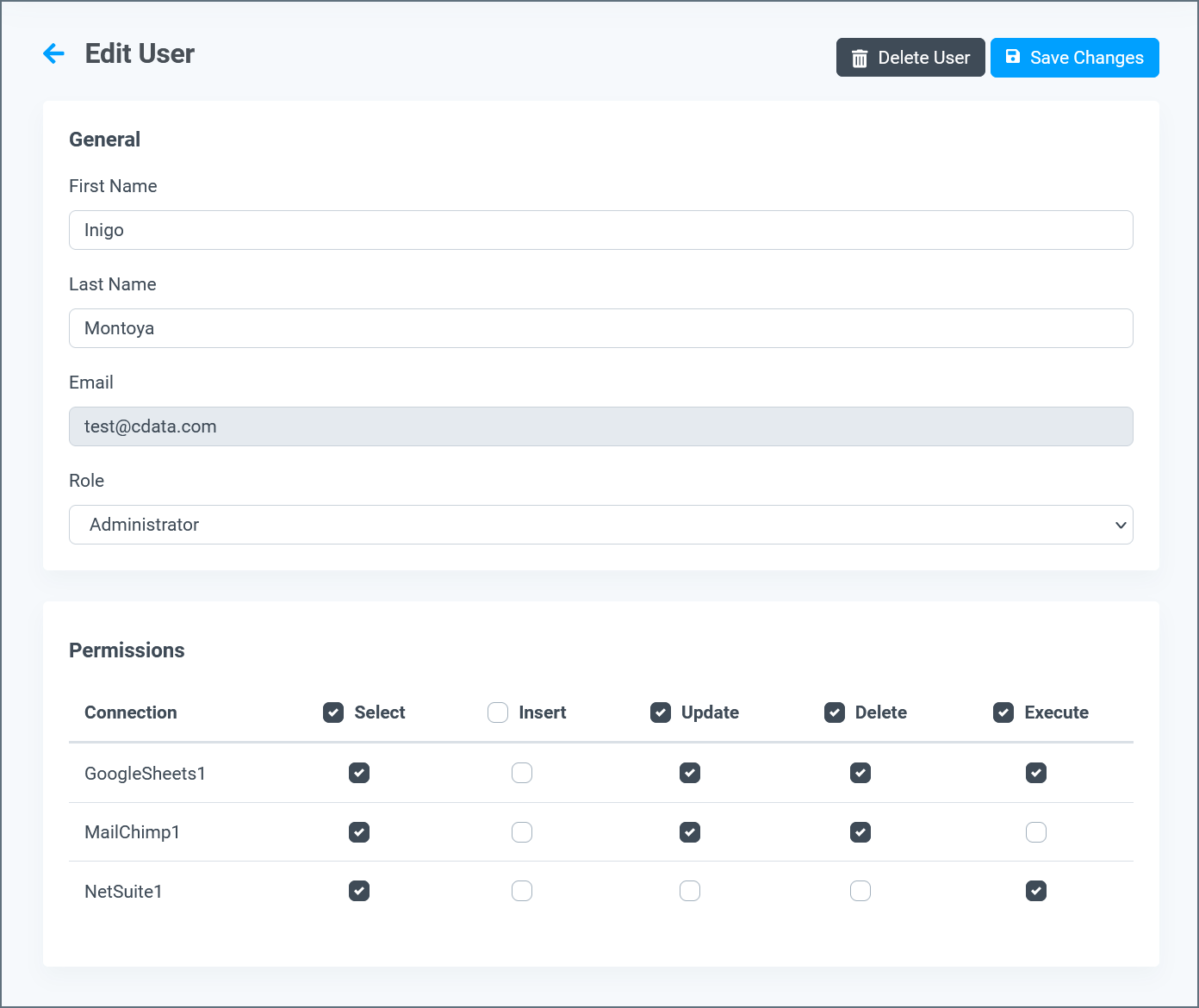Screen dimensions: 1199x1008
Task: Enable Execute for MailChimp1
Action: click(1036, 832)
